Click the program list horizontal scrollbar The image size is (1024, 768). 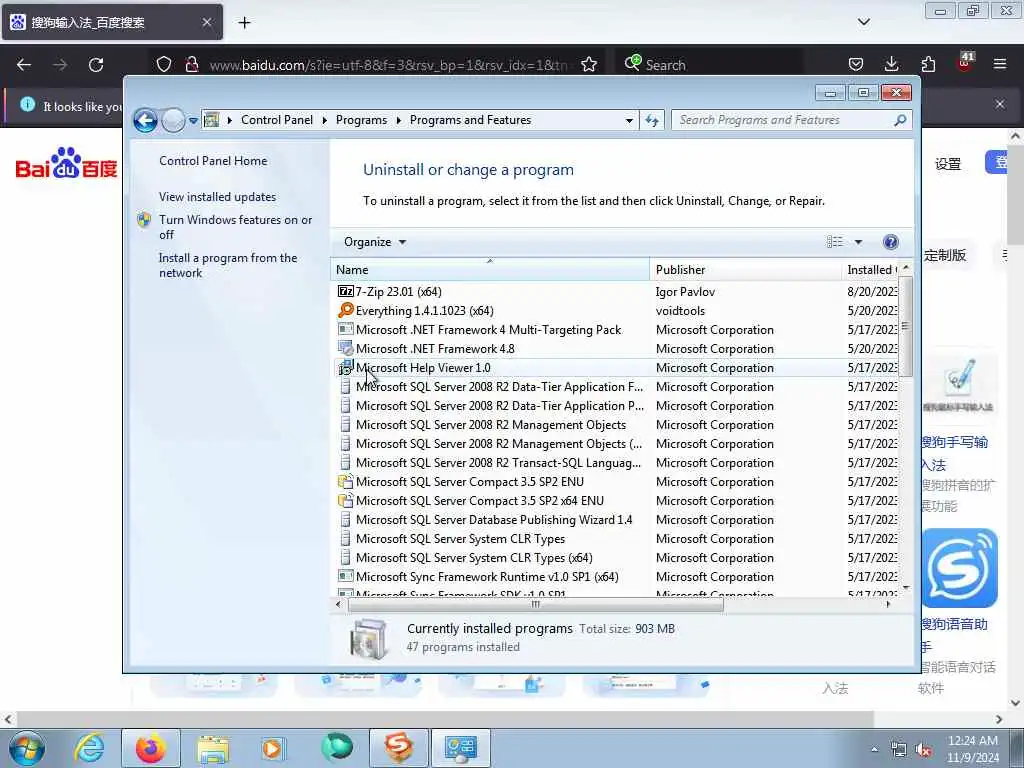536,605
